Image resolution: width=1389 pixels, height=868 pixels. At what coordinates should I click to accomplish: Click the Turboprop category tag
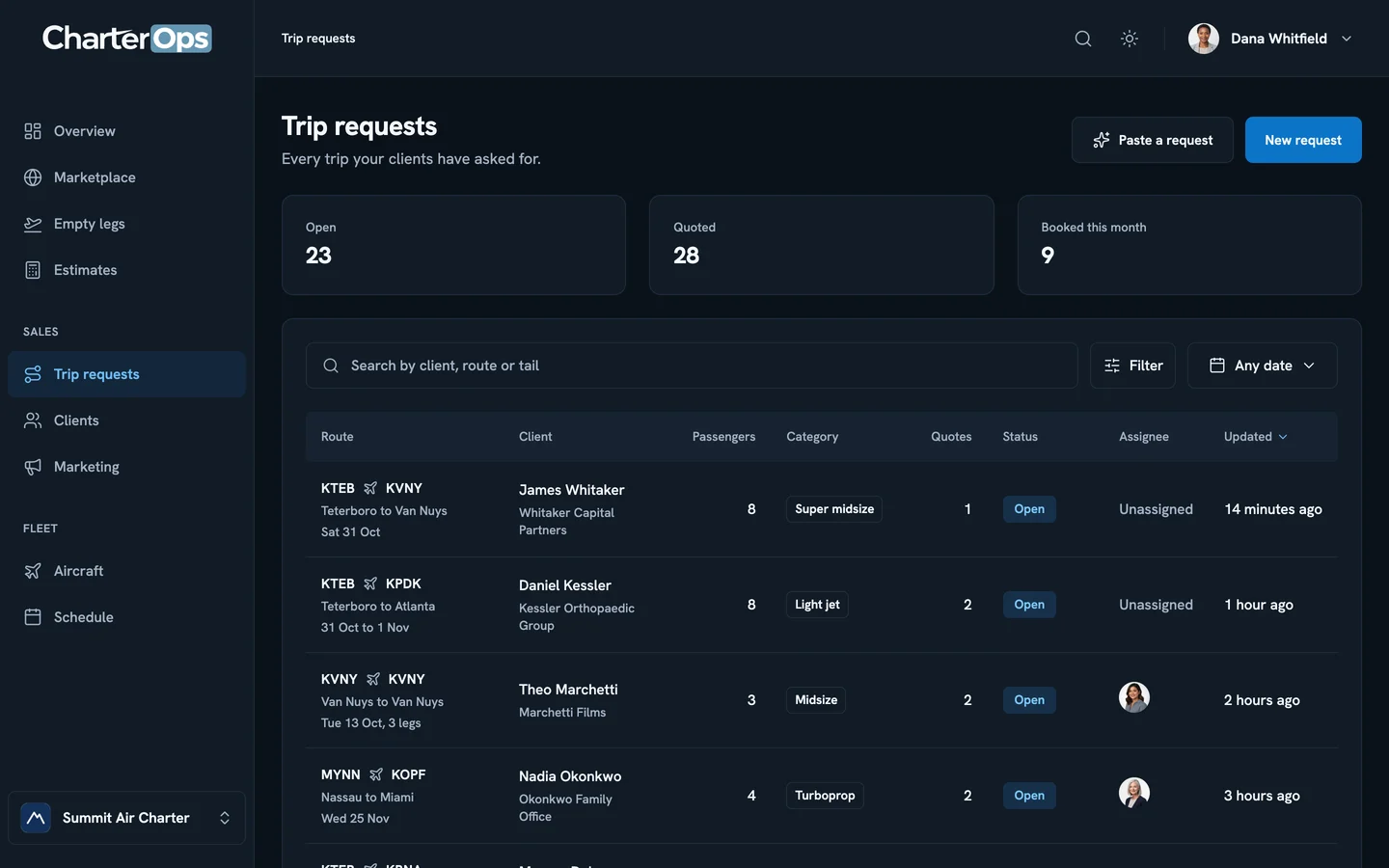[825, 796]
